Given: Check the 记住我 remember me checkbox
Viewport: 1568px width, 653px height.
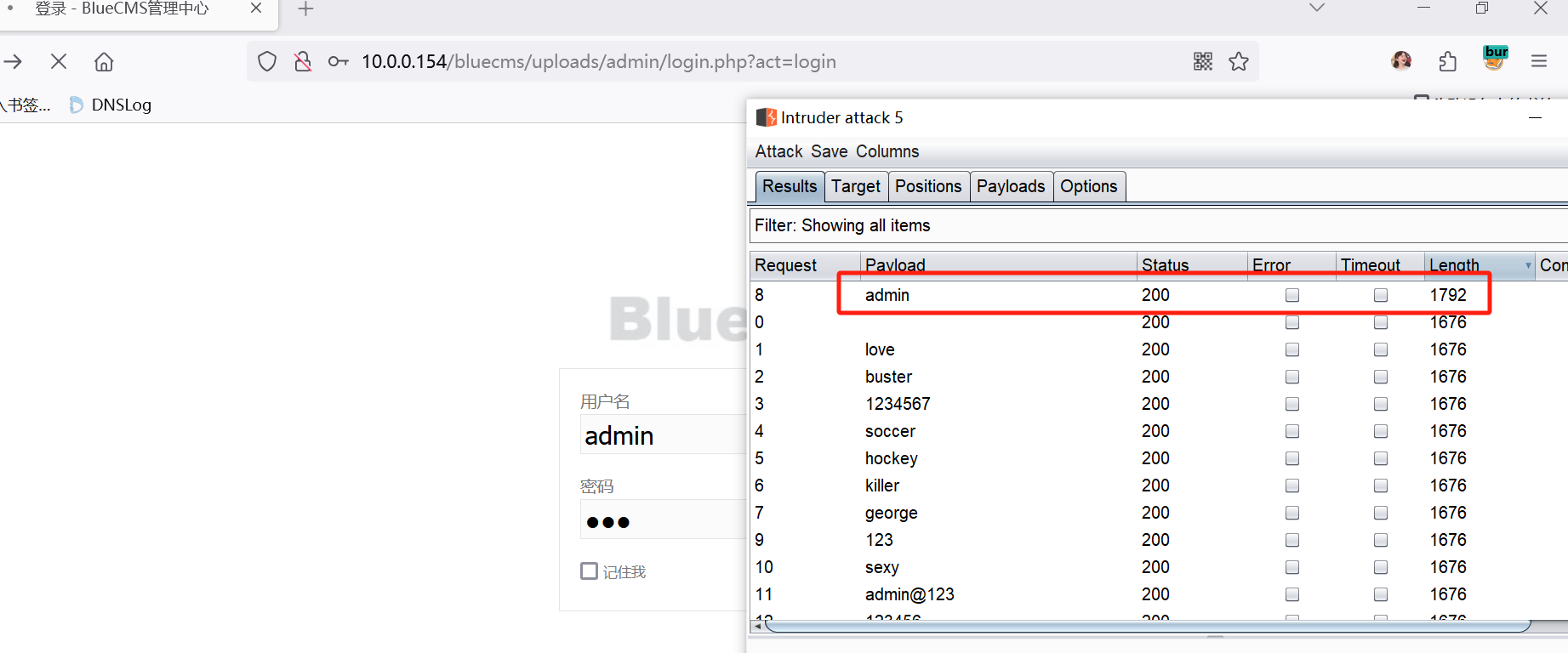Looking at the screenshot, I should [x=589, y=571].
